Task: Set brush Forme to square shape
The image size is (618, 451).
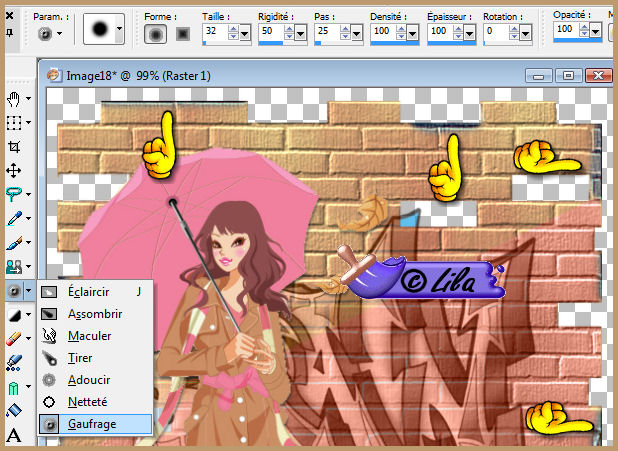Action: point(183,33)
